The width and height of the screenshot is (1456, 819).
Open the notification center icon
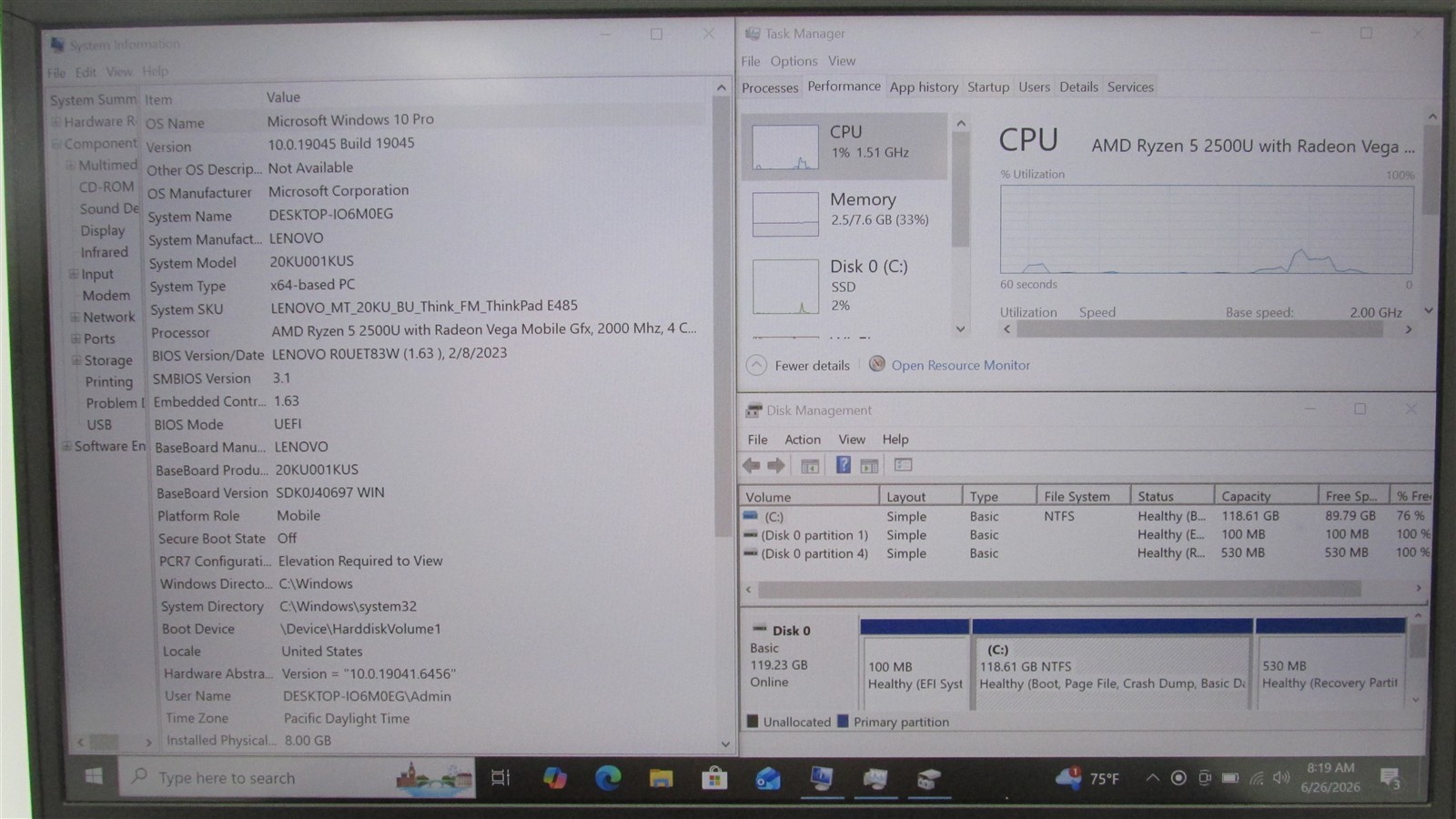pyautogui.click(x=1390, y=778)
